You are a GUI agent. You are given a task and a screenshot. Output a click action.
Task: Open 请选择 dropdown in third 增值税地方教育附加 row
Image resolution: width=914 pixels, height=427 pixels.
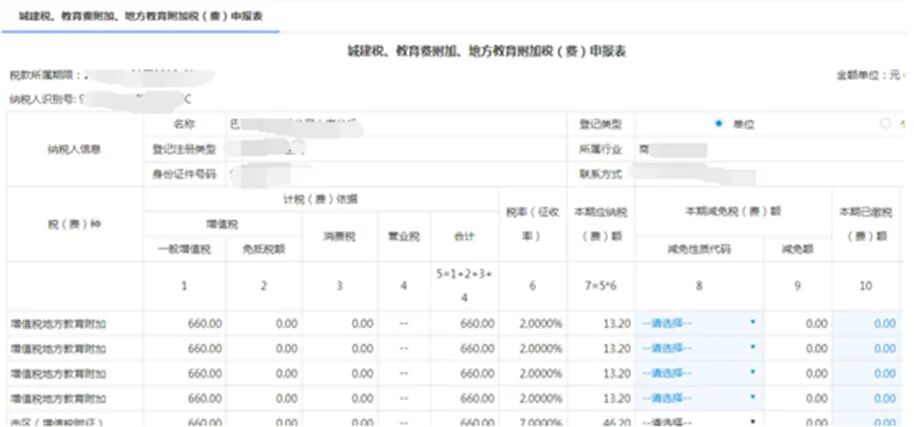(x=699, y=373)
